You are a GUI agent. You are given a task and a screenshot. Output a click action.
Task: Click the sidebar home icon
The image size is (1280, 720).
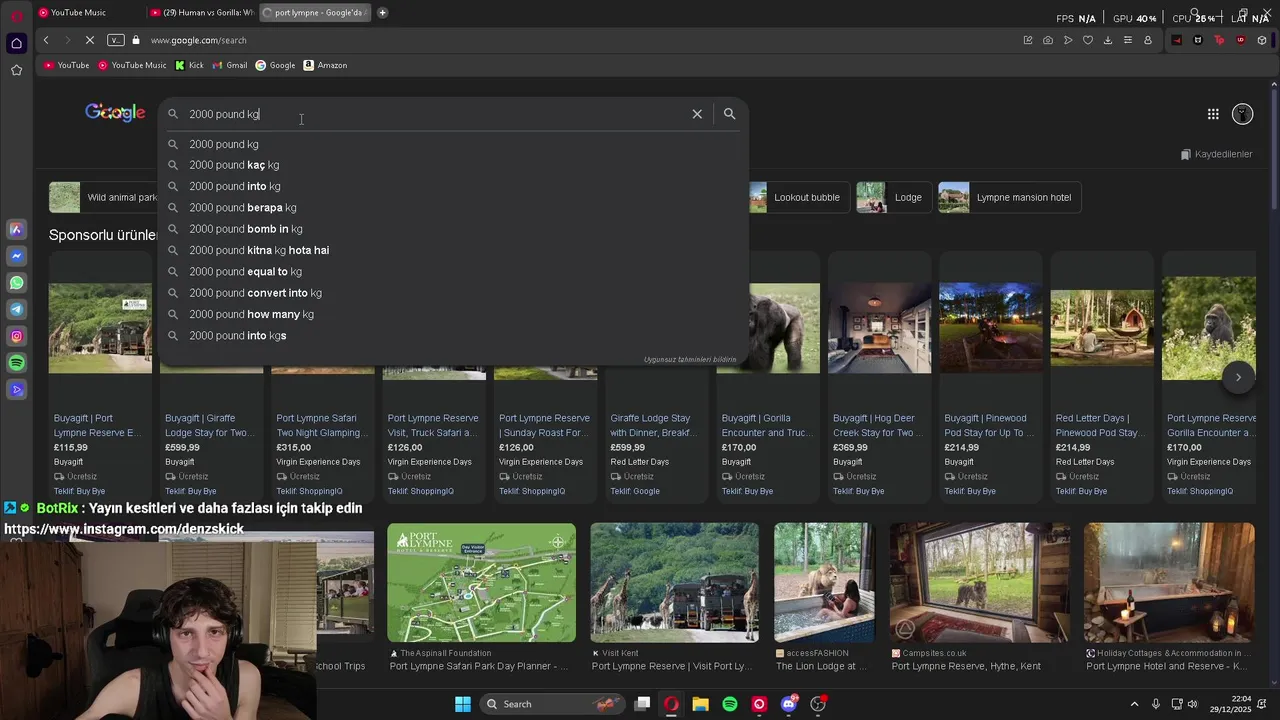16,43
